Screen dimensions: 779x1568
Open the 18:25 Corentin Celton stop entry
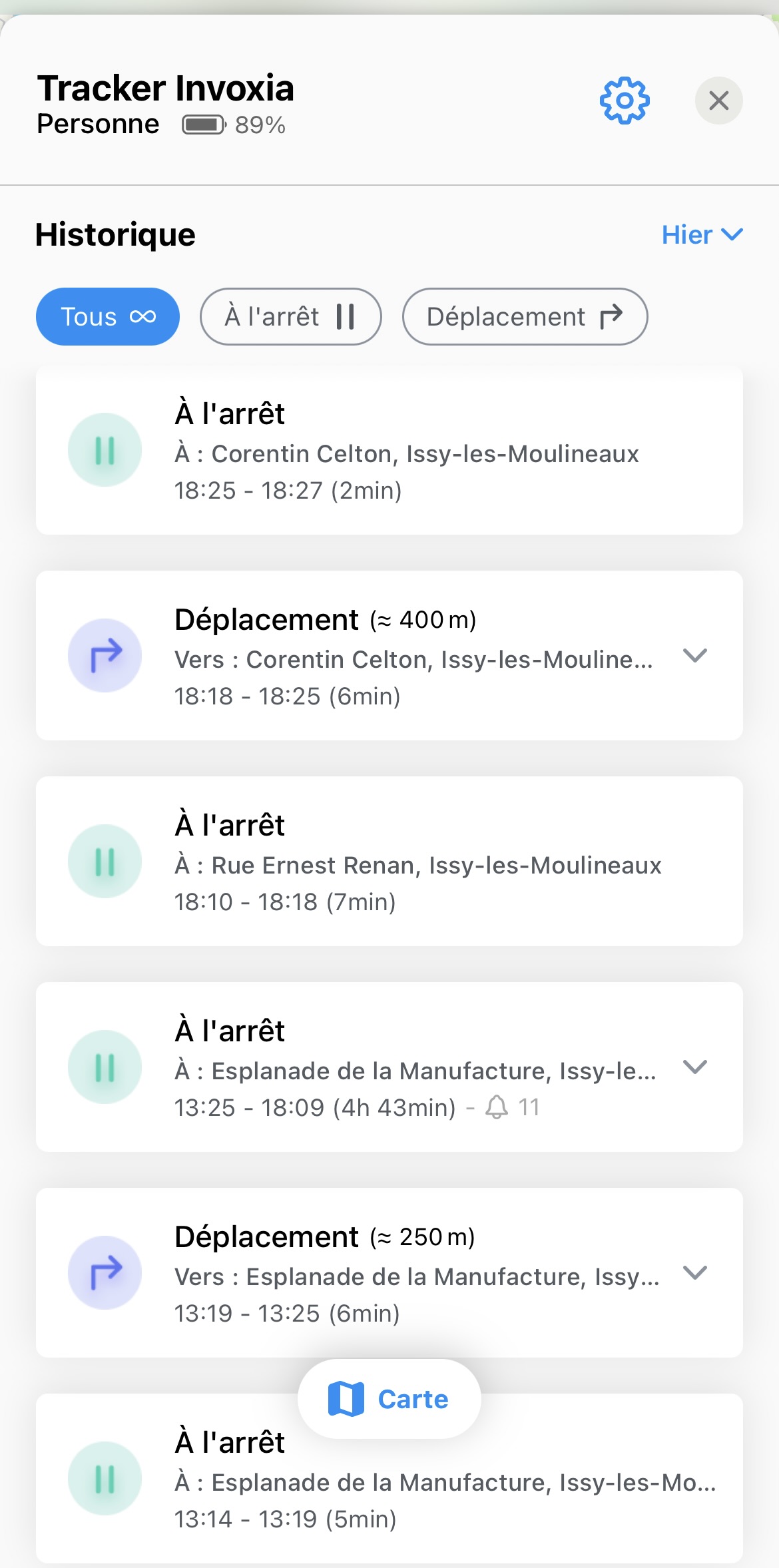coord(389,450)
